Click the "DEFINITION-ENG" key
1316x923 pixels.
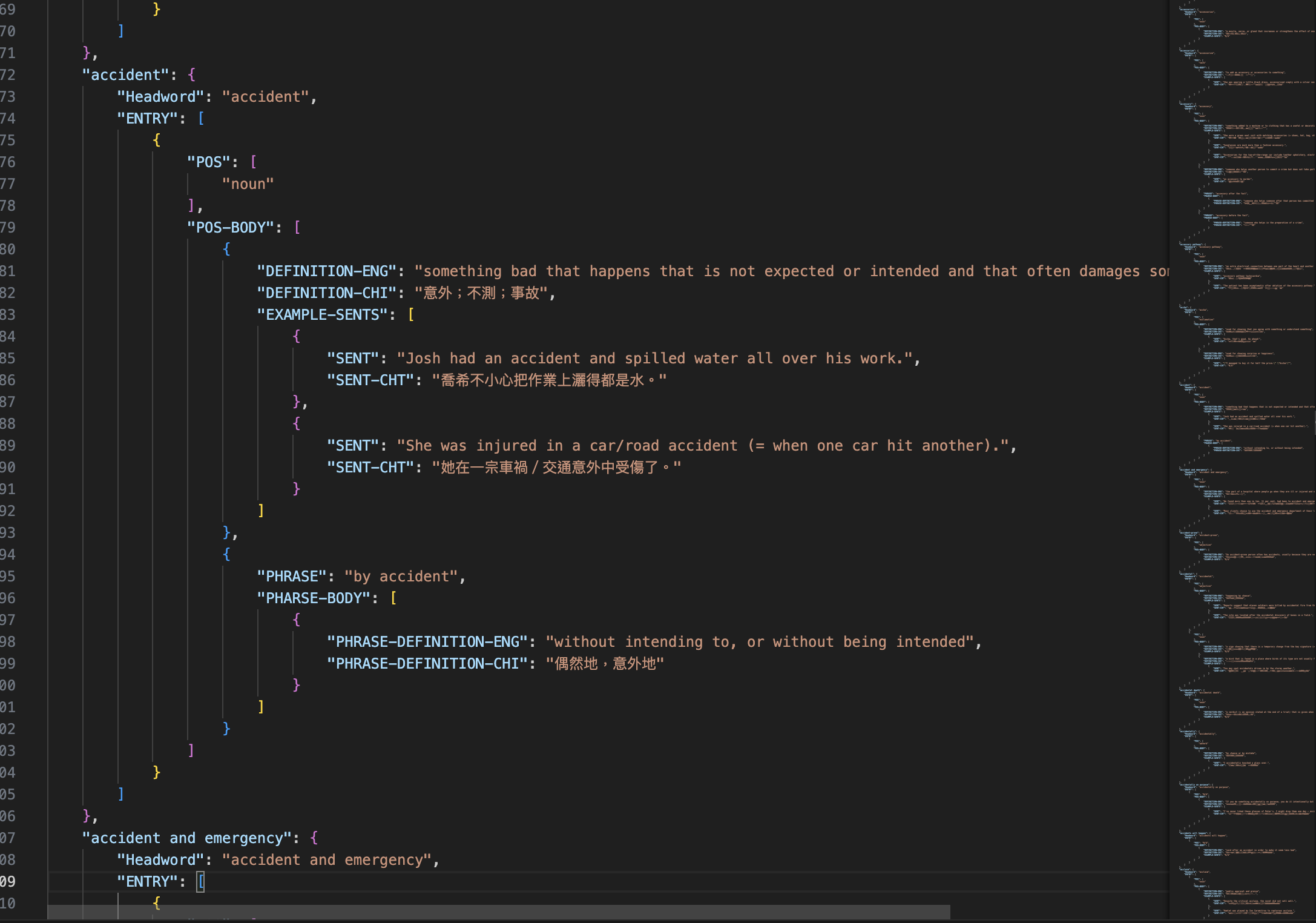click(x=326, y=271)
